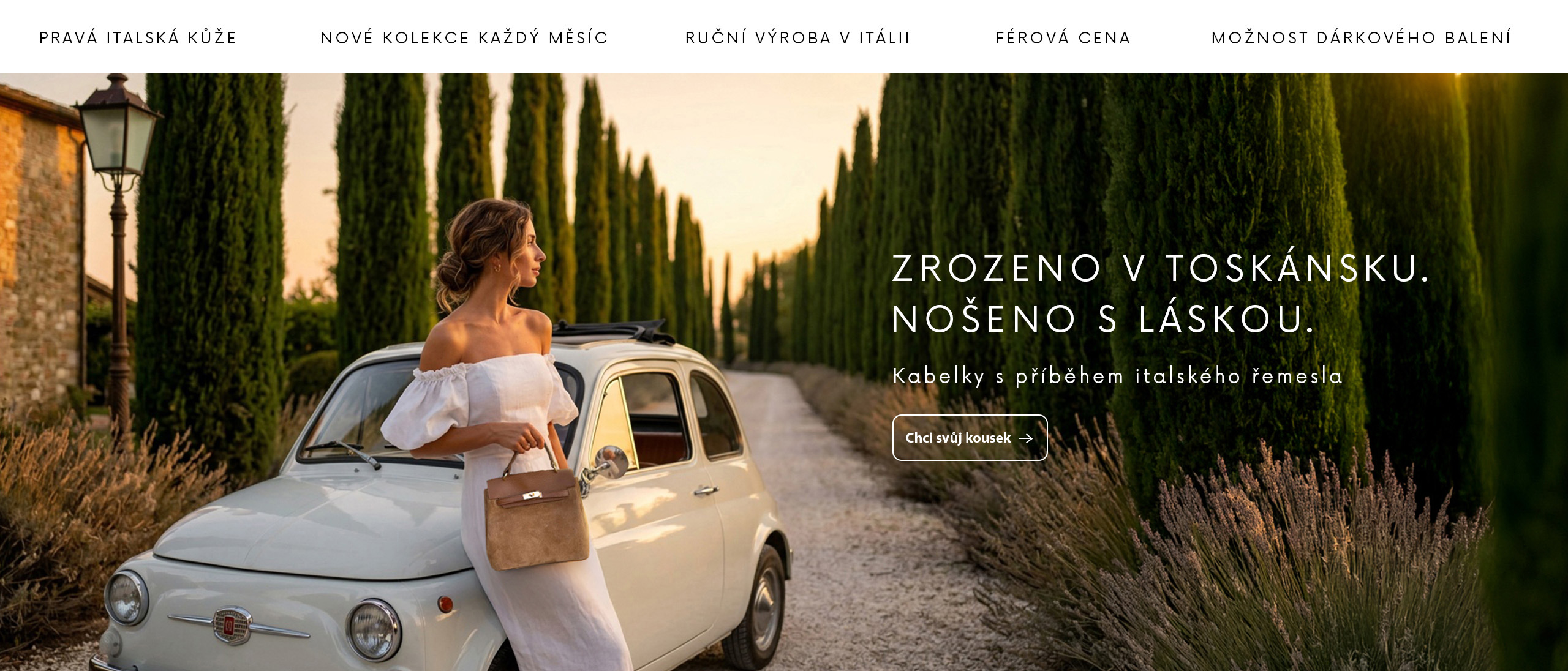Screen dimensions: 1568x671
Task: Click the ZROZENO V TOSKÁNSKU headline
Action: click(x=1161, y=268)
